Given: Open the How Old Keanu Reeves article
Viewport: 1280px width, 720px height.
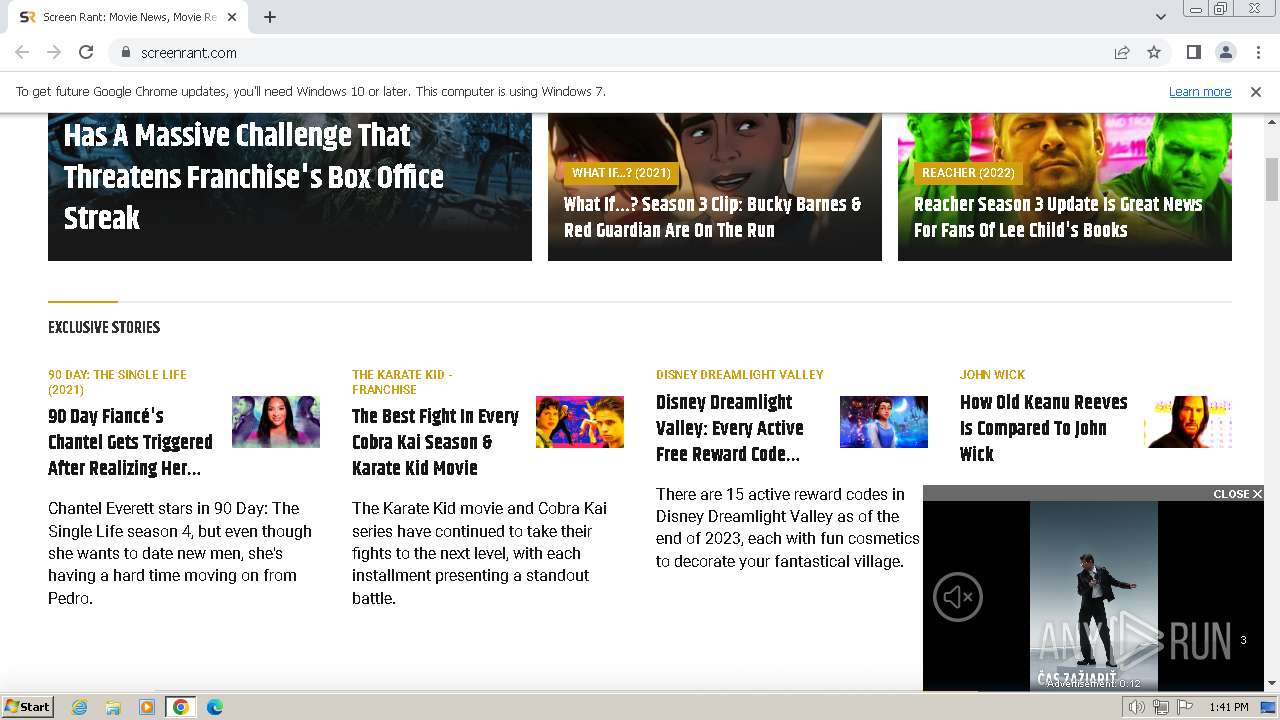Looking at the screenshot, I should 1043,428.
